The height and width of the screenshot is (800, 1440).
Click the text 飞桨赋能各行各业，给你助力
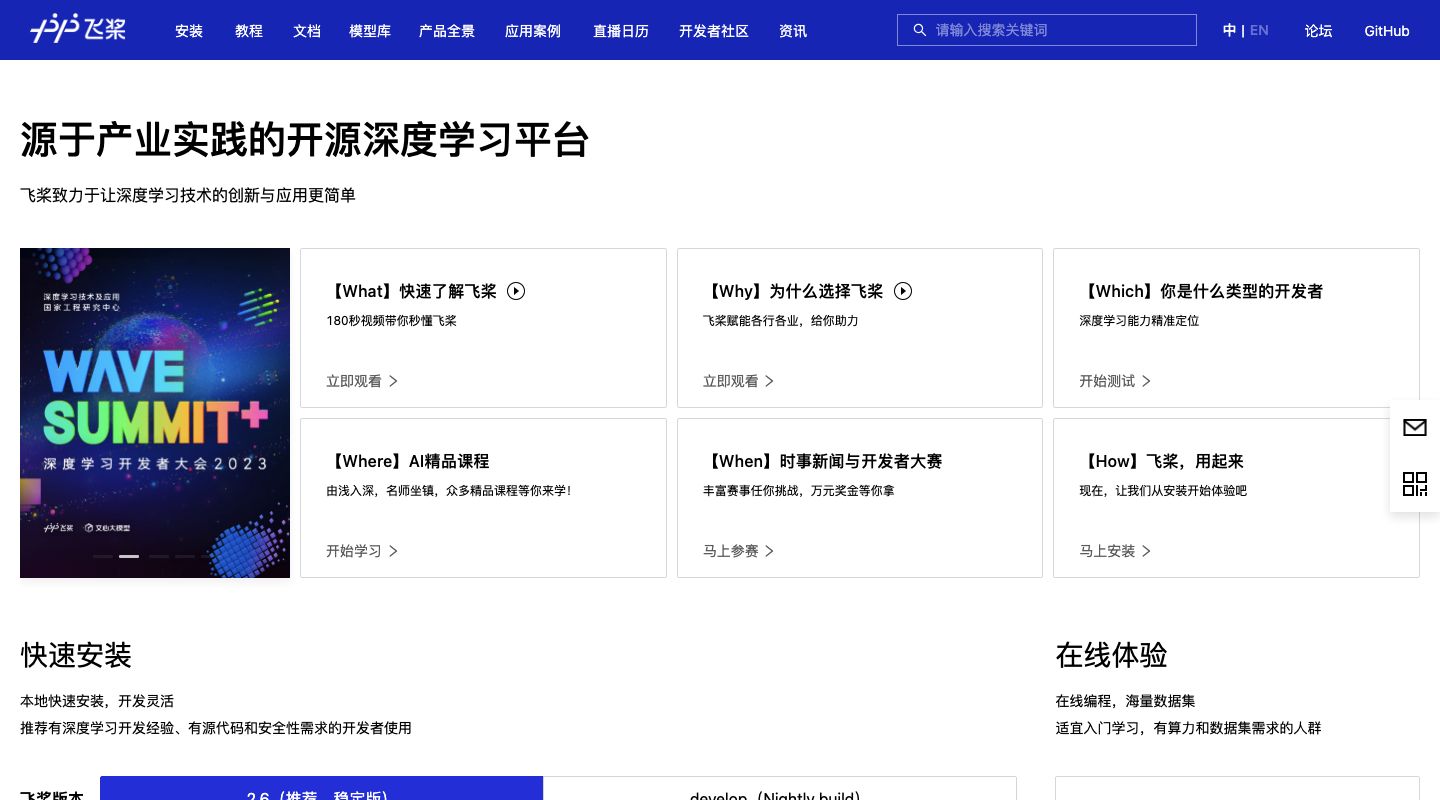pyautogui.click(x=781, y=321)
